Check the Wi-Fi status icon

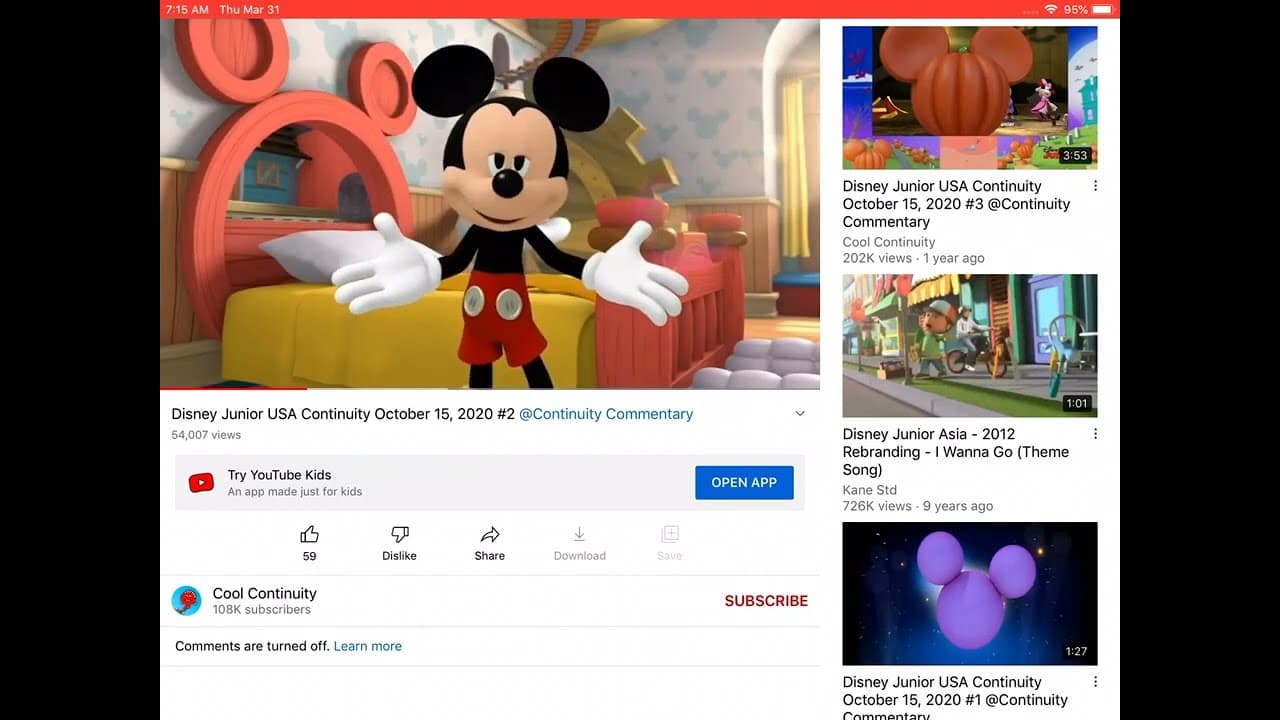pos(1051,9)
